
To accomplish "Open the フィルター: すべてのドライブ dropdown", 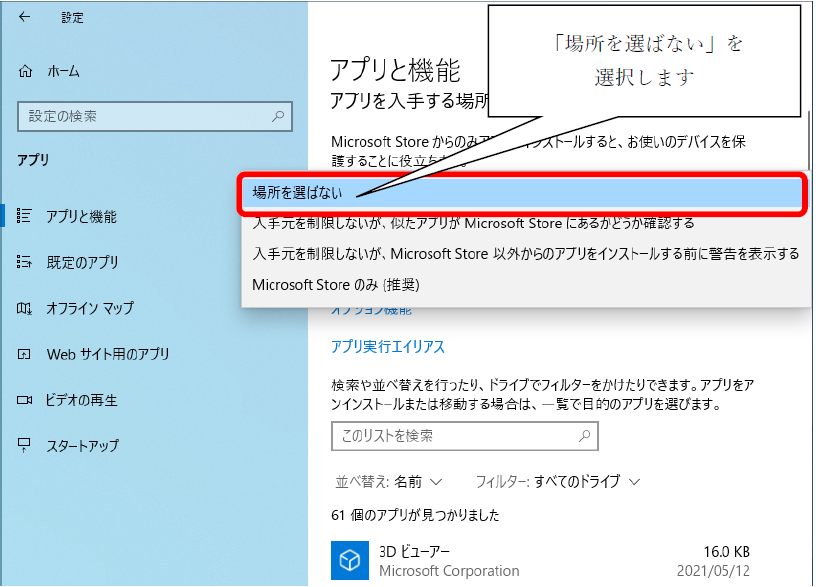I will (557, 481).
